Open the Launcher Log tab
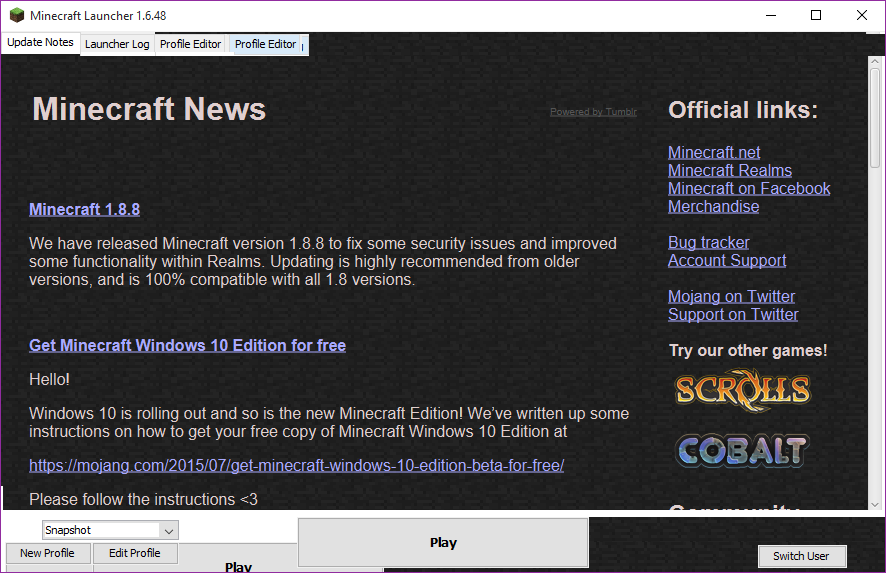The height and width of the screenshot is (573, 886). [x=117, y=44]
